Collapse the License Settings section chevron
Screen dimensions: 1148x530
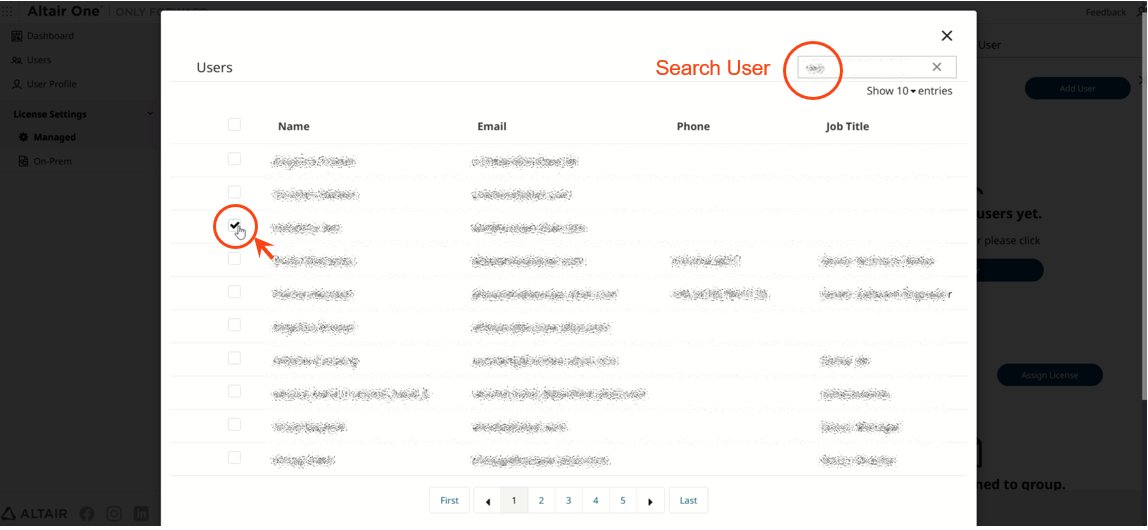pos(150,114)
